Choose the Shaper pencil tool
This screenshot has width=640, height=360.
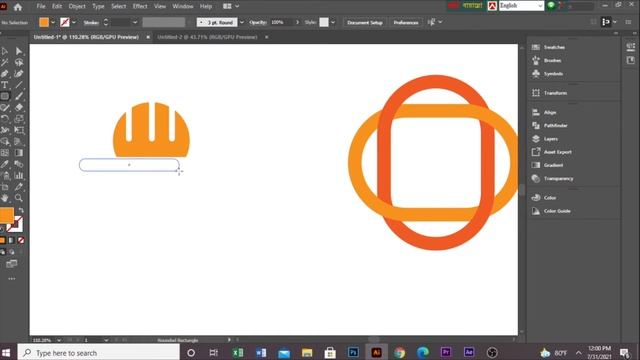[x=5, y=108]
